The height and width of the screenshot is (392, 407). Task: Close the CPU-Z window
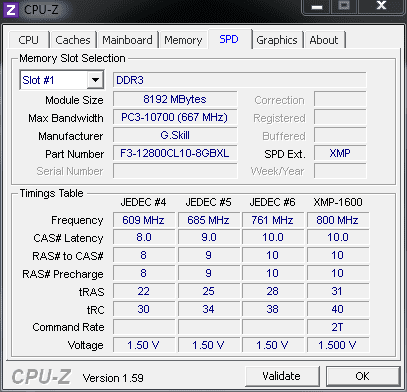381,6
